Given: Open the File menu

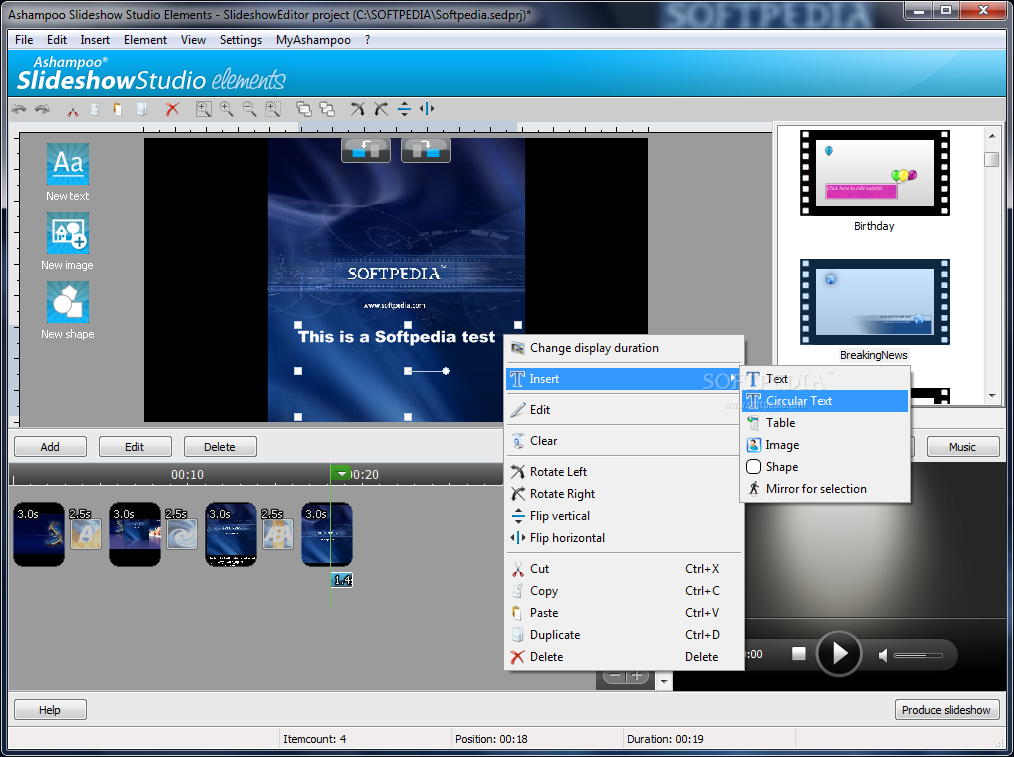Looking at the screenshot, I should [x=24, y=40].
